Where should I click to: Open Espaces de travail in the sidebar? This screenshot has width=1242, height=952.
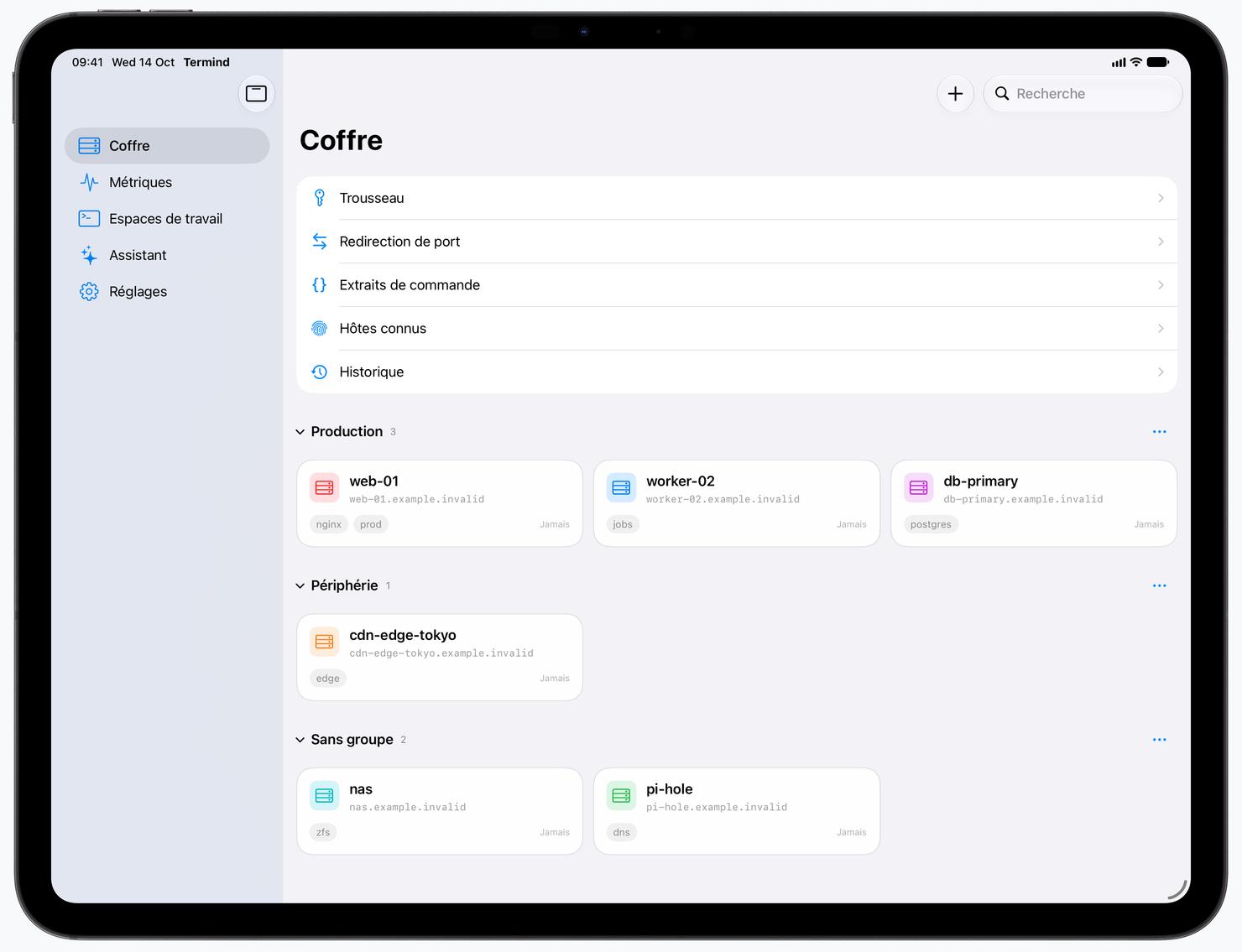point(167,219)
